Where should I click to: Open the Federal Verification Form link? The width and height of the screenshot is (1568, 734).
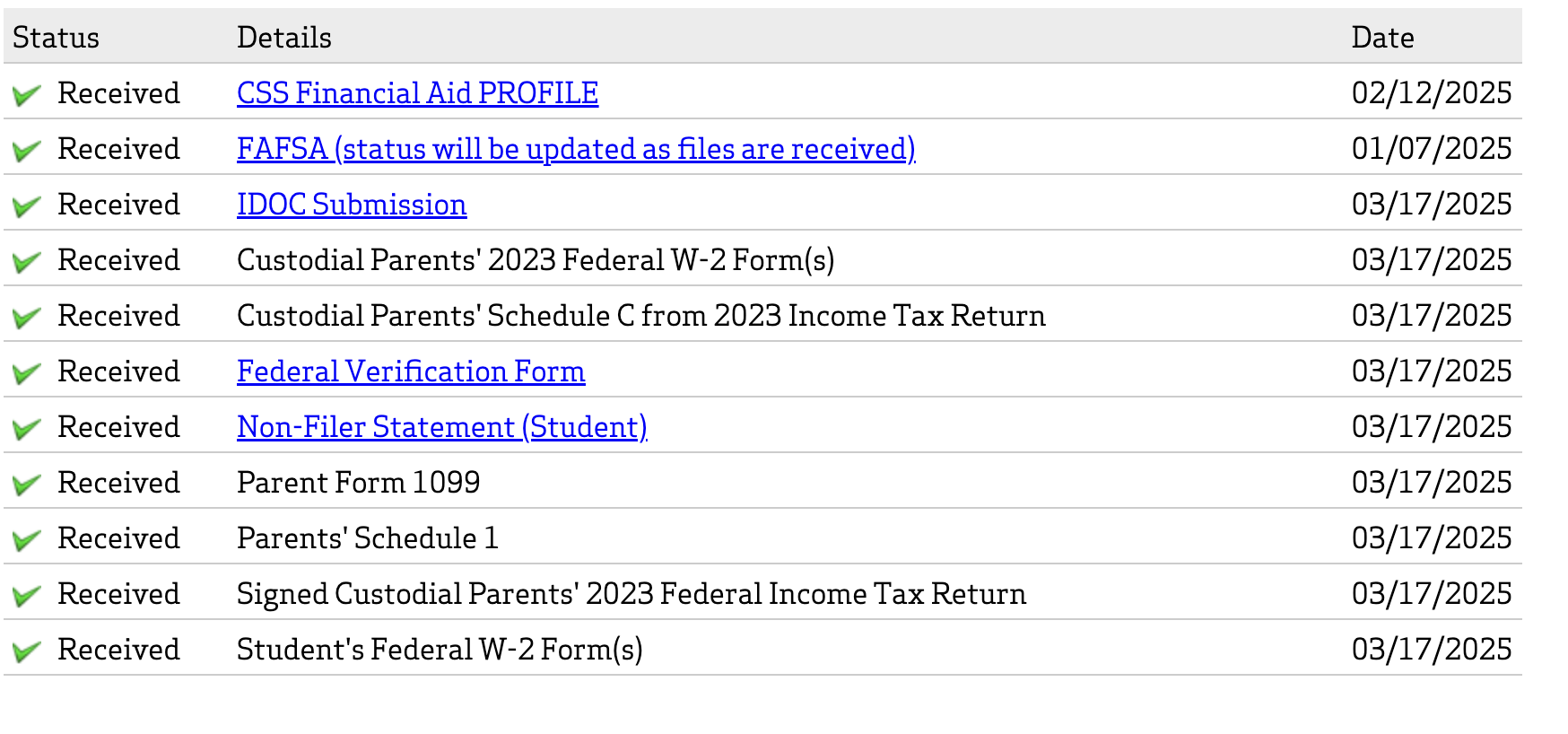411,371
